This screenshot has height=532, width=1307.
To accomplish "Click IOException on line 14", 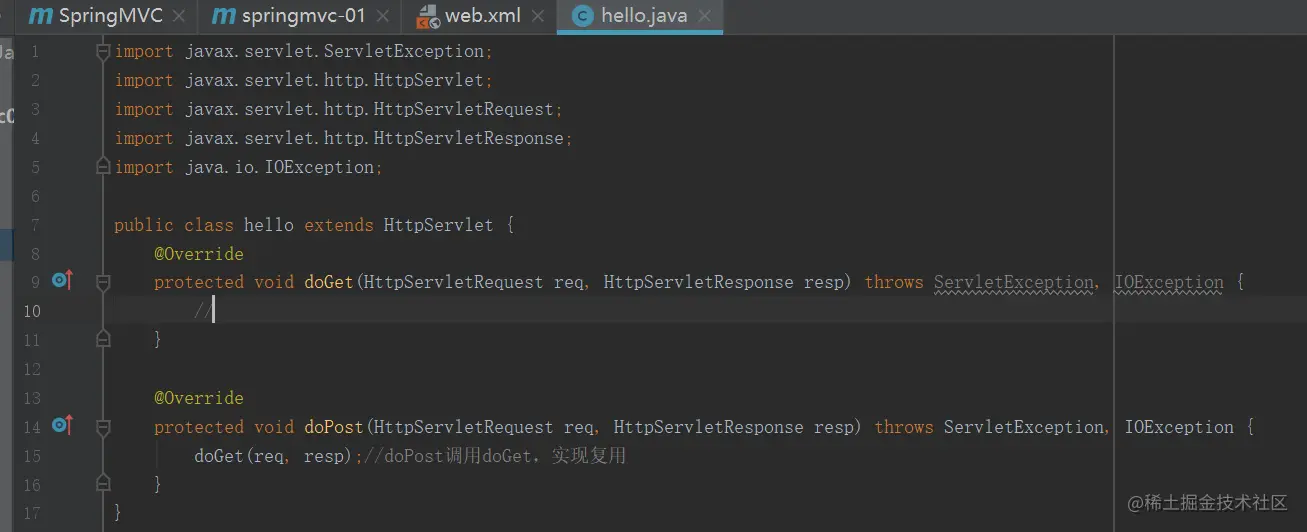I will pos(1179,427).
